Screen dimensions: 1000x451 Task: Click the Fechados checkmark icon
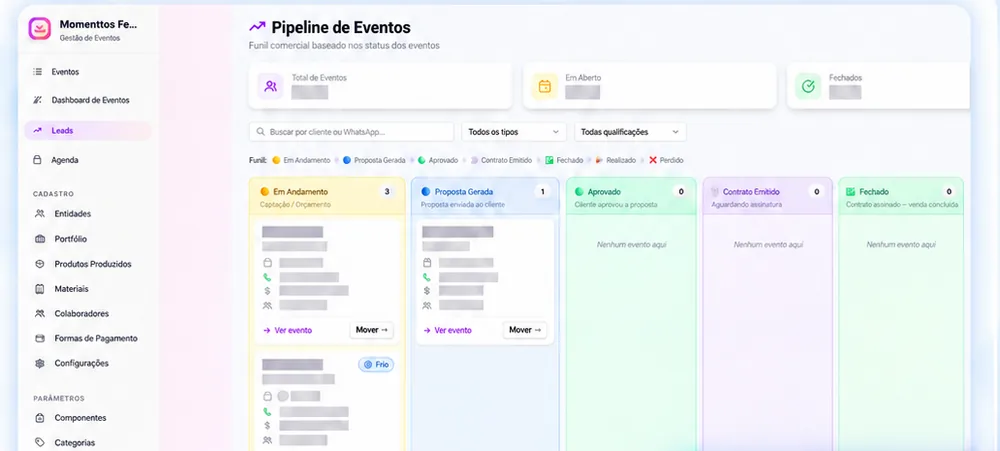point(808,86)
